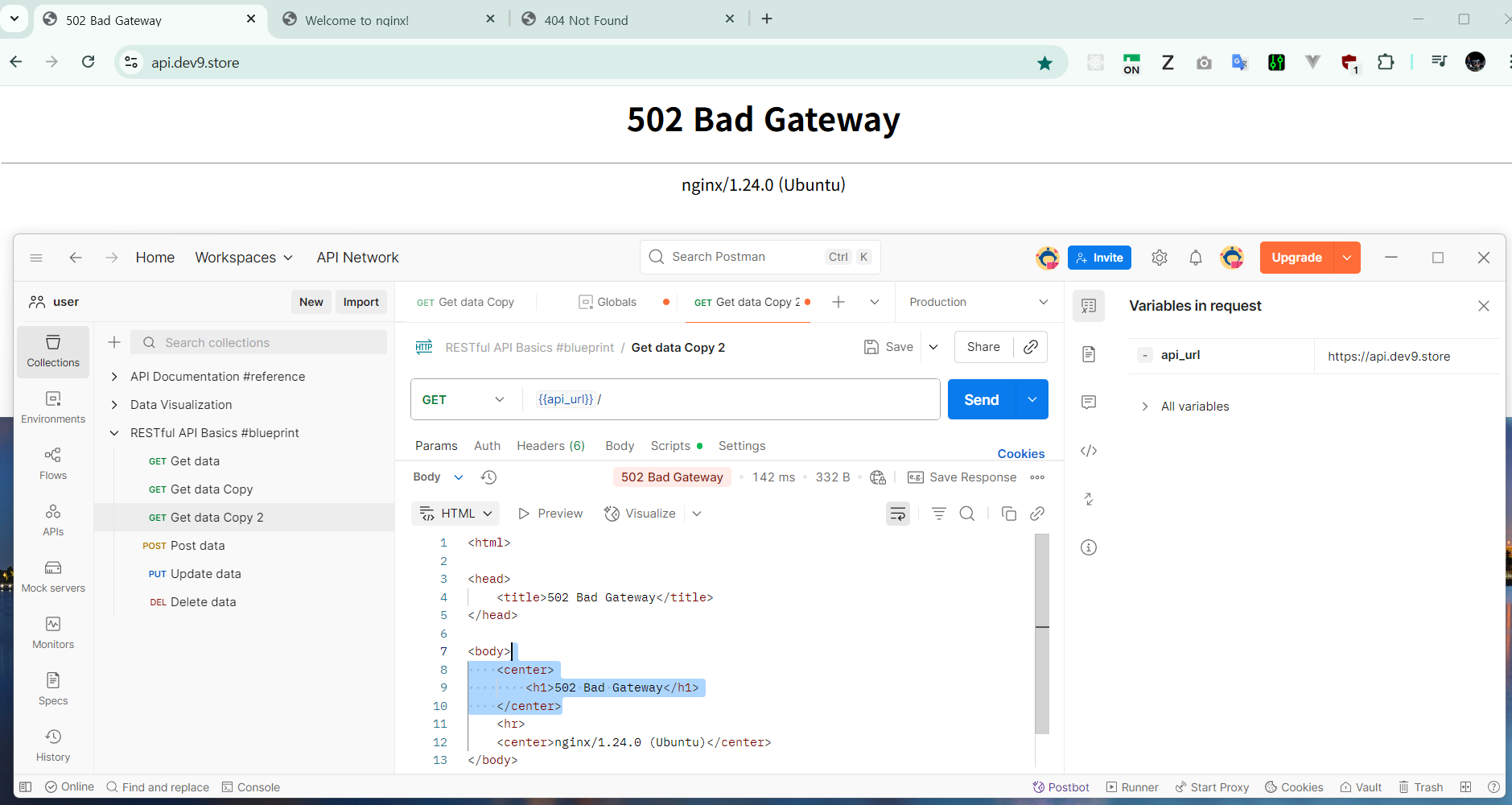1512x805 pixels.
Task: Click the Import button
Action: [x=360, y=302]
